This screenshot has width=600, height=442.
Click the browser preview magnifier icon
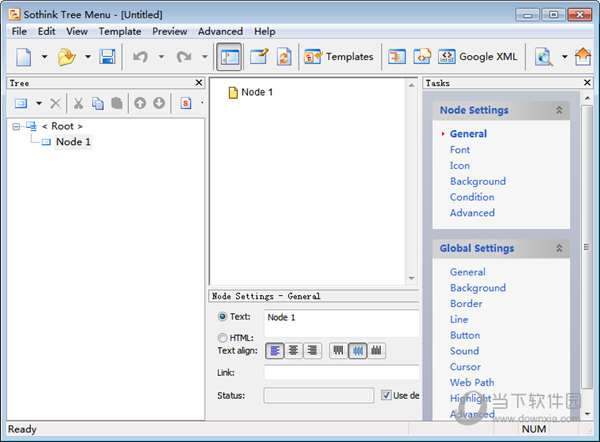pos(544,57)
